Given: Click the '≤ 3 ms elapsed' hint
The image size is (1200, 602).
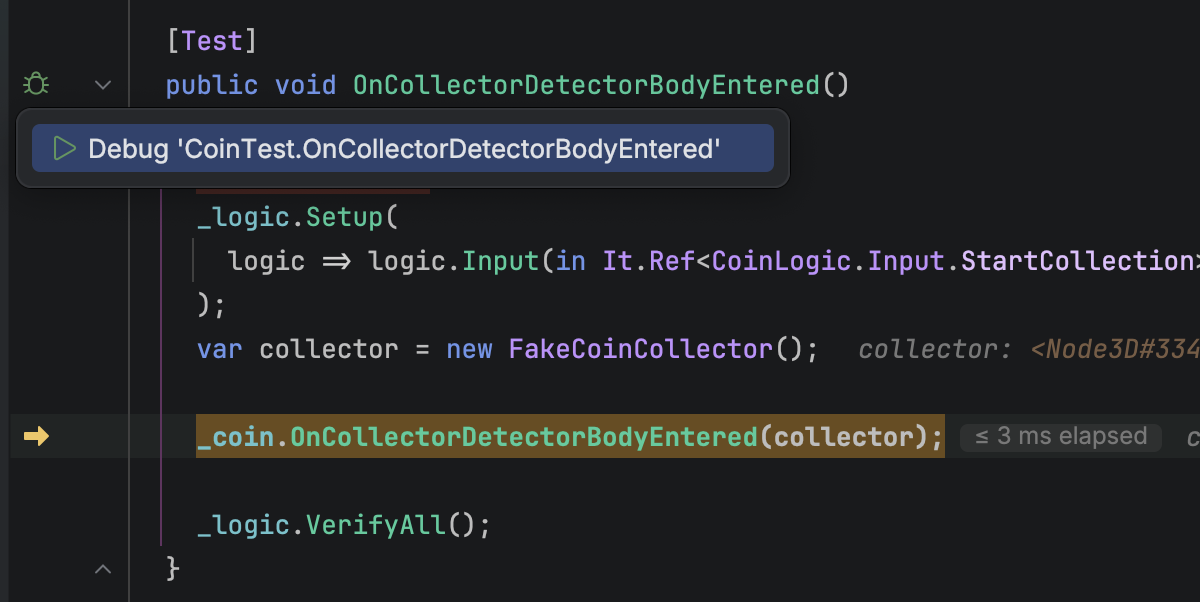Looking at the screenshot, I should pos(1060,437).
